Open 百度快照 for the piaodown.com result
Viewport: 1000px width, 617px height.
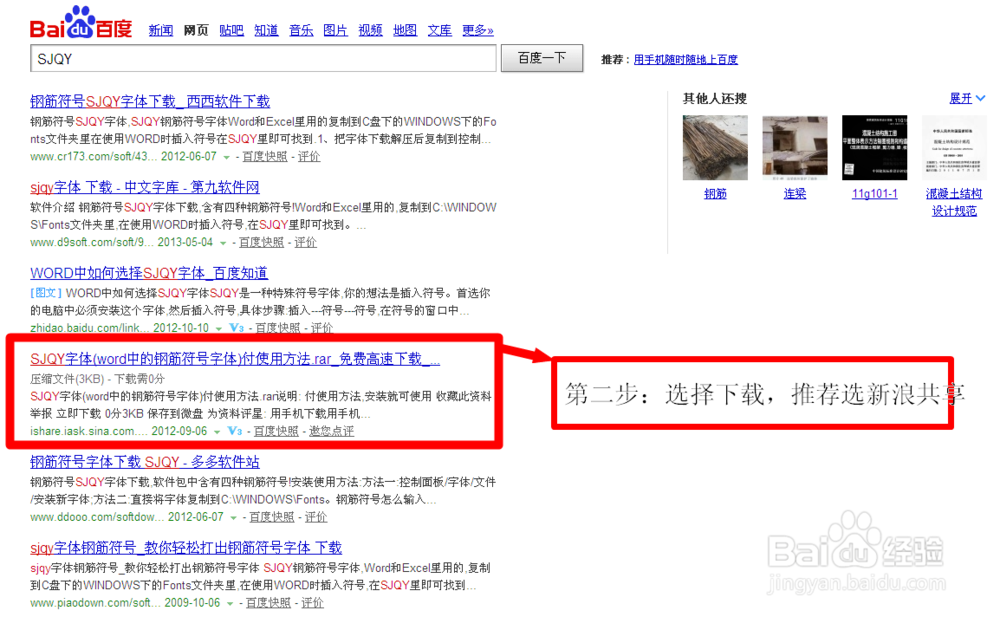(x=268, y=603)
